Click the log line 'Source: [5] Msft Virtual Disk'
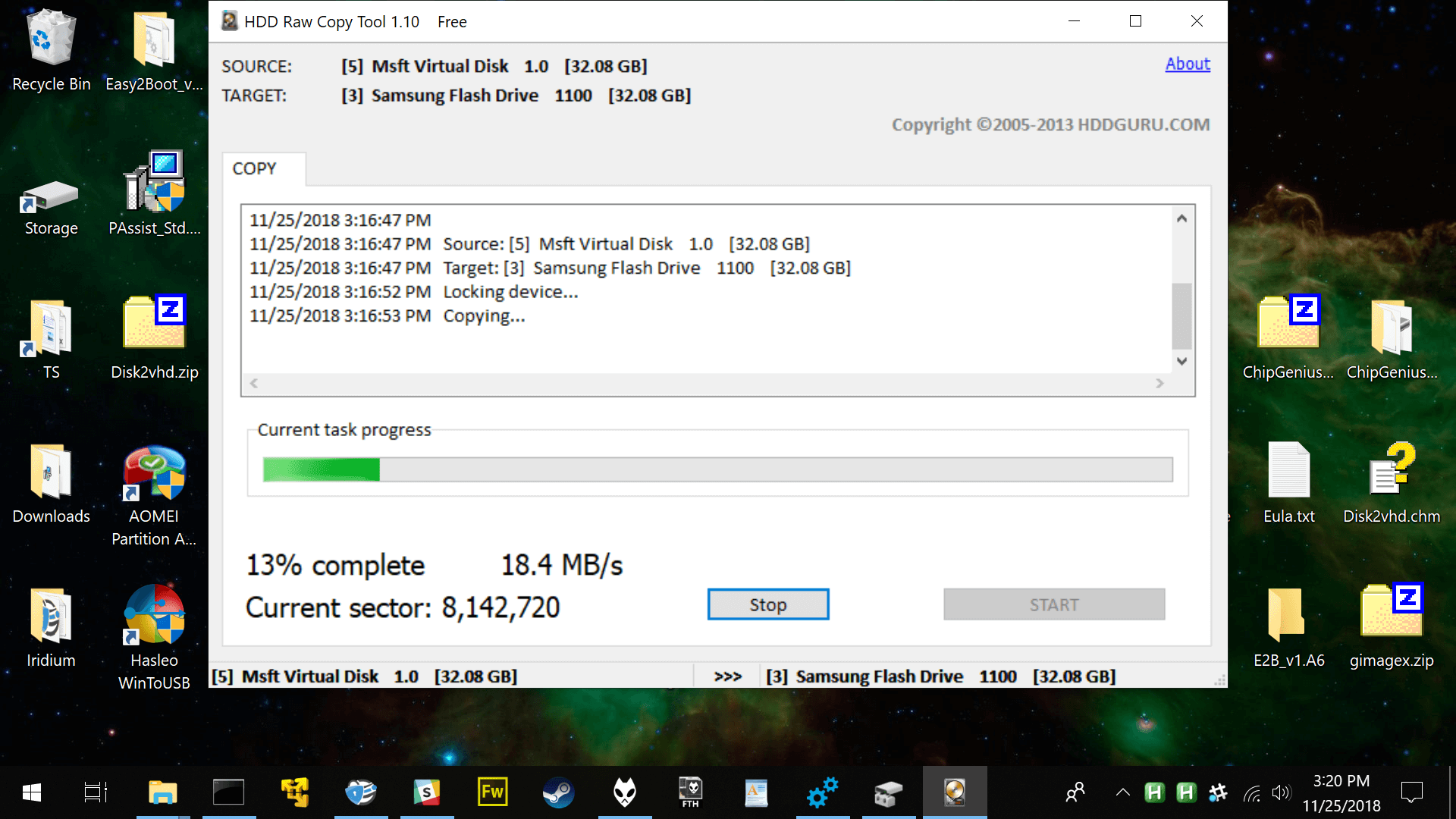 pyautogui.click(x=626, y=244)
